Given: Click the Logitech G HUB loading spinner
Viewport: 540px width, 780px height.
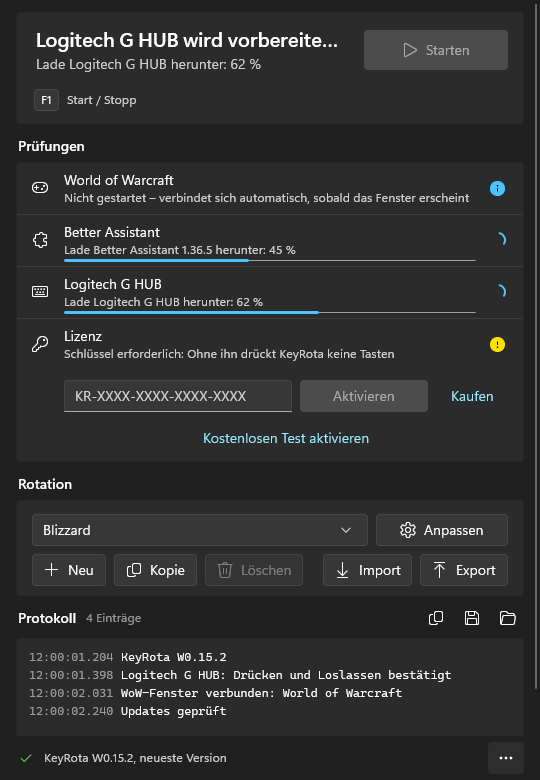Looking at the screenshot, I should pyautogui.click(x=500, y=292).
